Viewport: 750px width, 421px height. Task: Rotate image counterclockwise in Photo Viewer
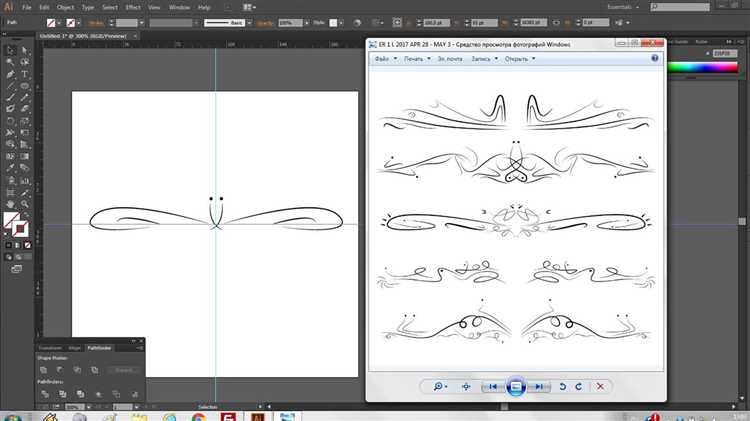tap(562, 387)
